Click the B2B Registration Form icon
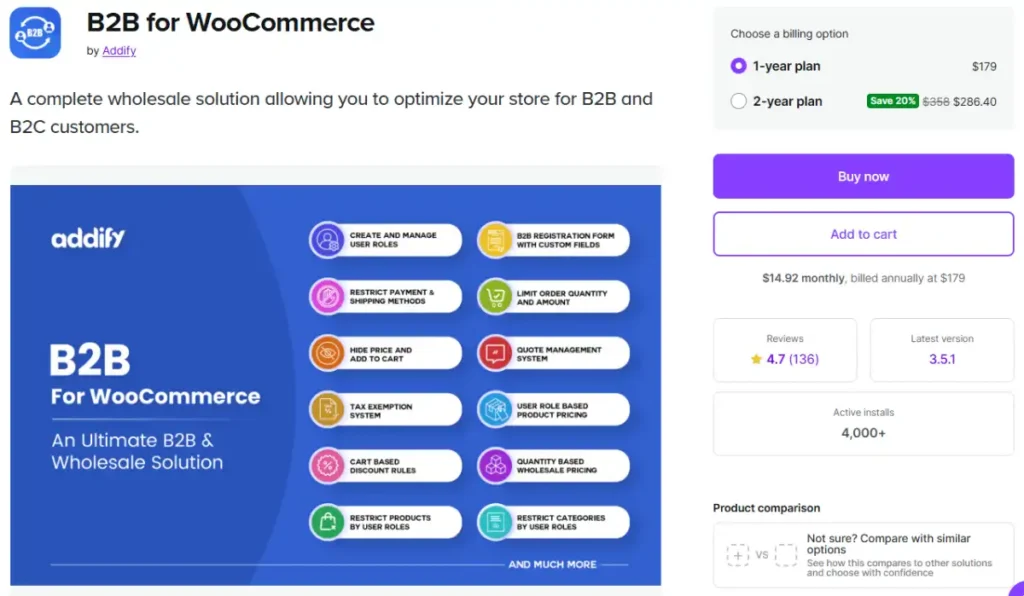 coord(494,240)
